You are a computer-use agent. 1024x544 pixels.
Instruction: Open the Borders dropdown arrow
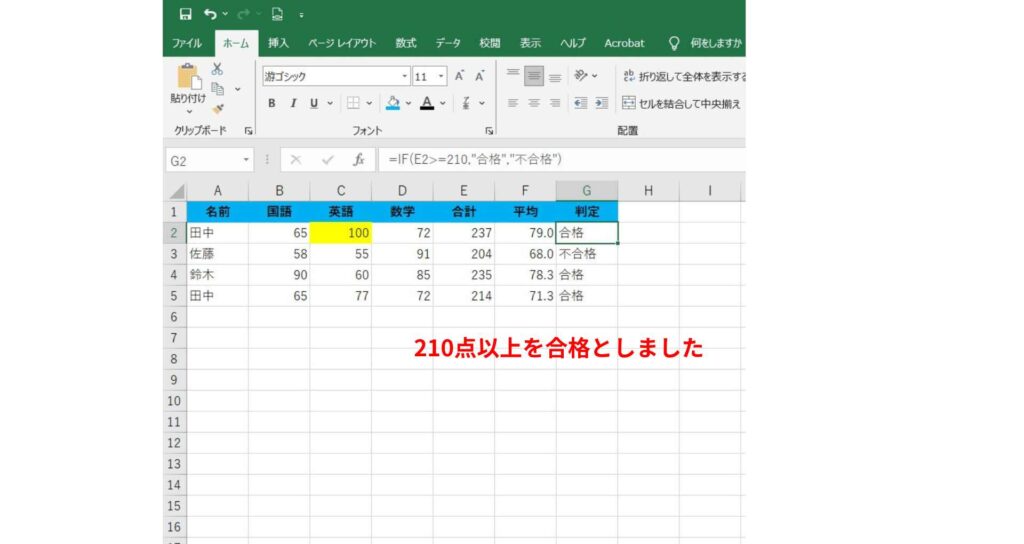point(369,103)
